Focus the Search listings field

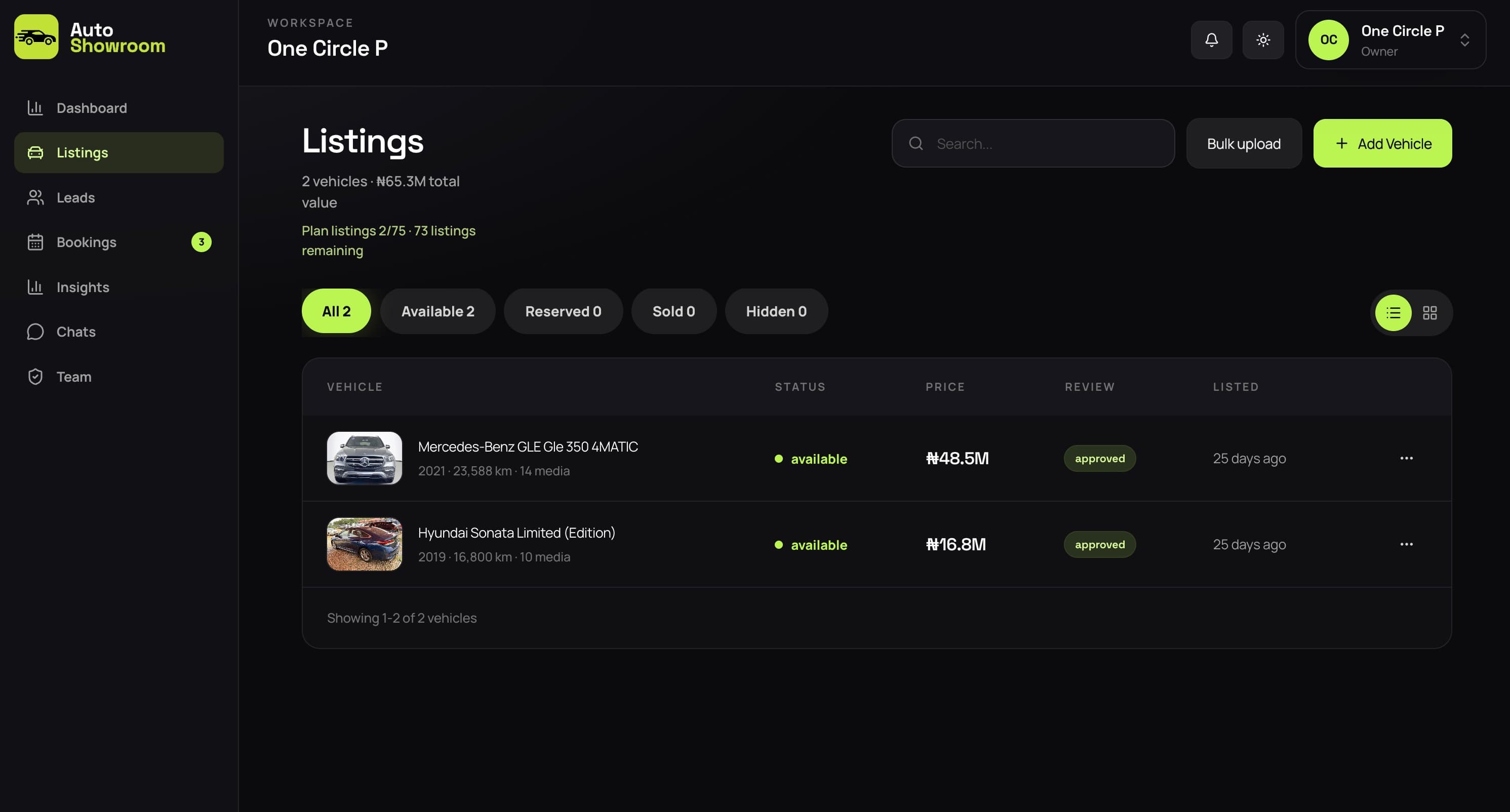click(x=1033, y=144)
